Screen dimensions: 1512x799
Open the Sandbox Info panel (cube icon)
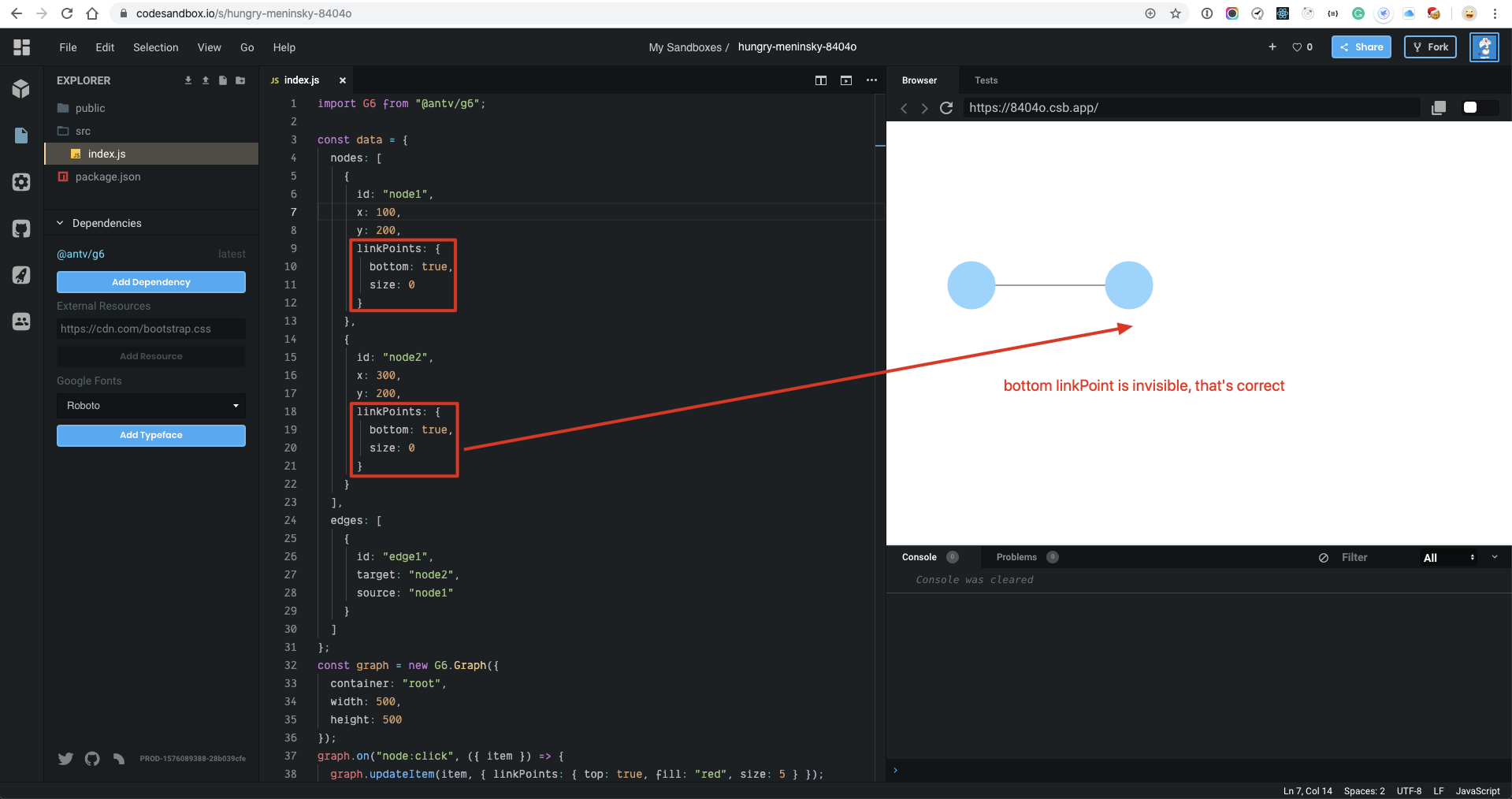[22, 89]
